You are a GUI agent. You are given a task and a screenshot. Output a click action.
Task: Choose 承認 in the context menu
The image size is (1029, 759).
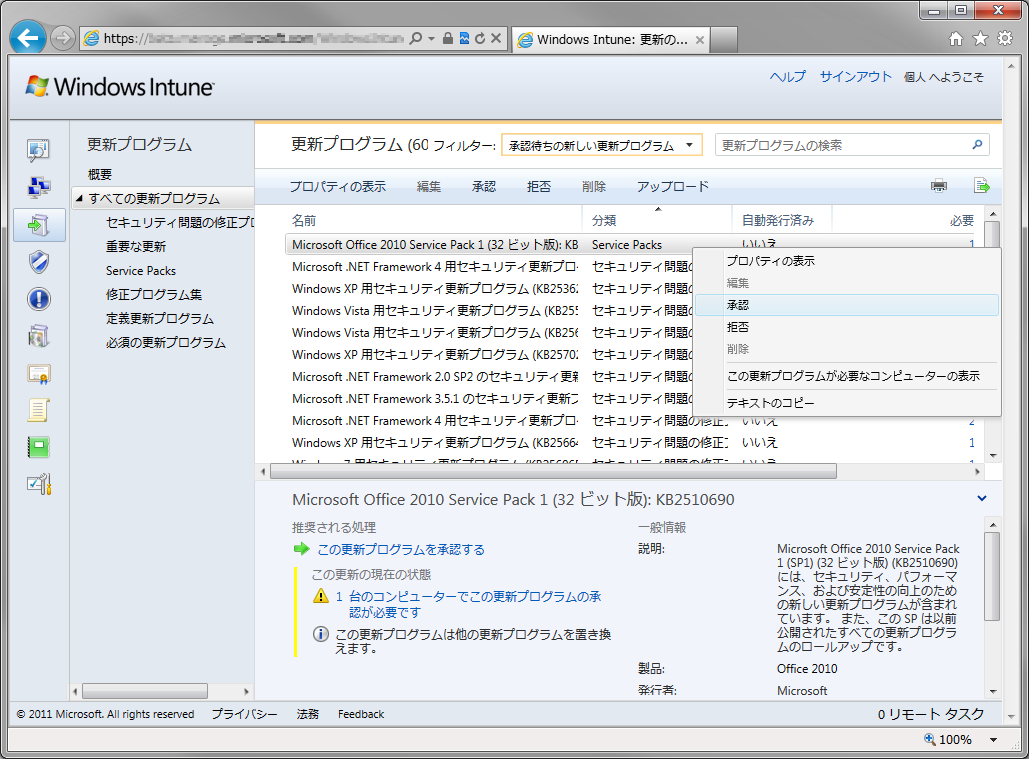click(847, 305)
